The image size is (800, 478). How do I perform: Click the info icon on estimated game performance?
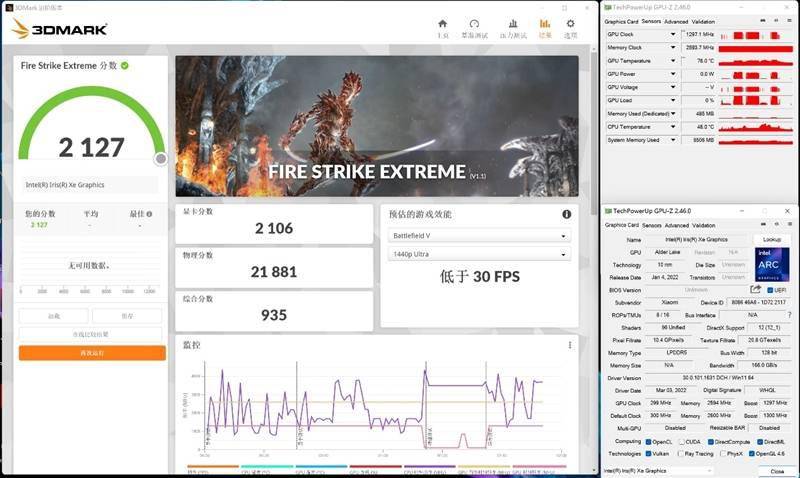coord(566,214)
